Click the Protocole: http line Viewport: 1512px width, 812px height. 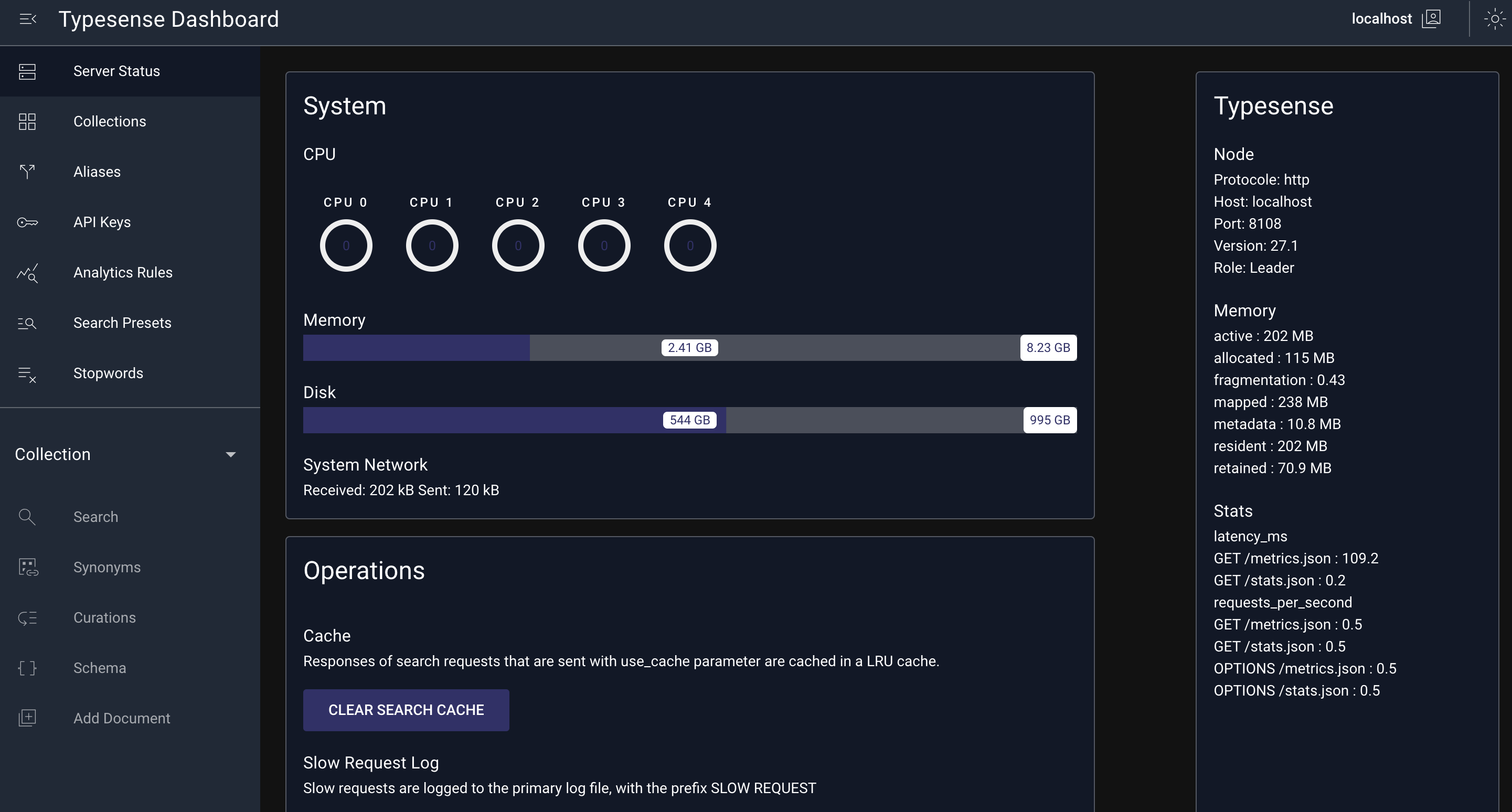pos(1261,179)
